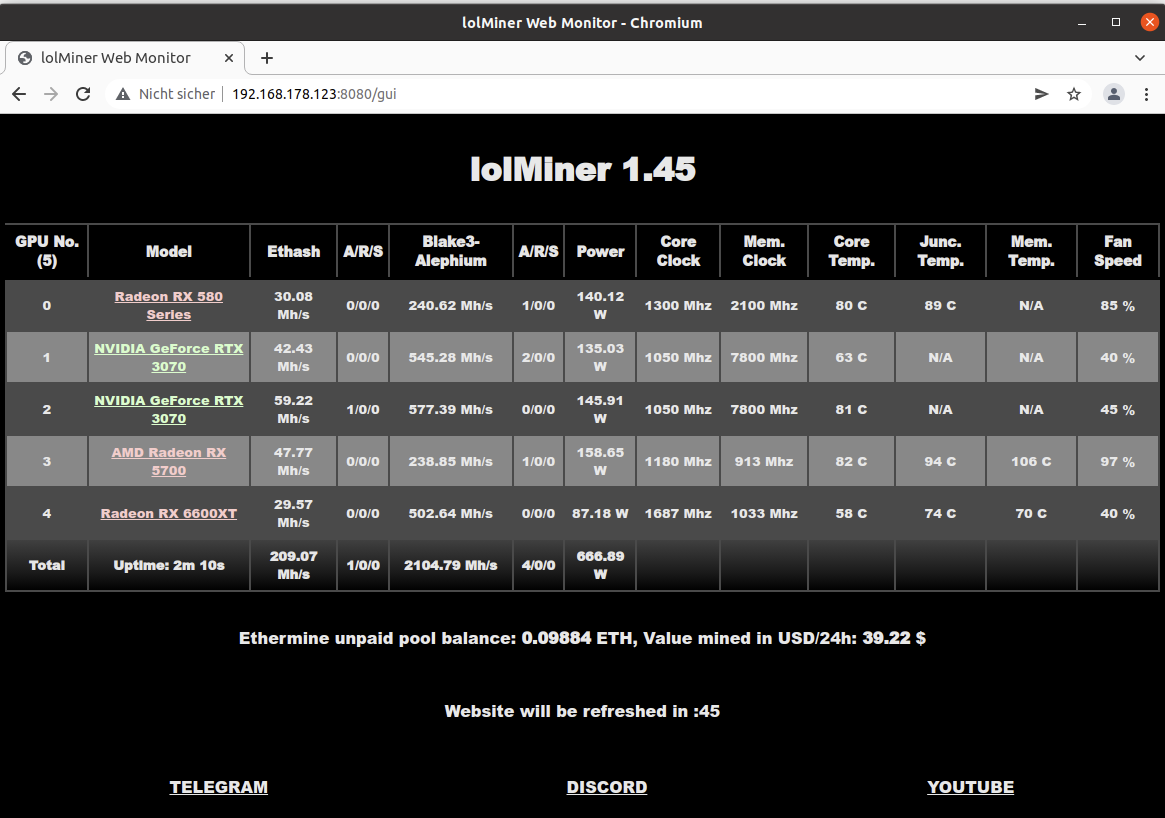
Task: Open the DISCORD link
Action: 606,787
